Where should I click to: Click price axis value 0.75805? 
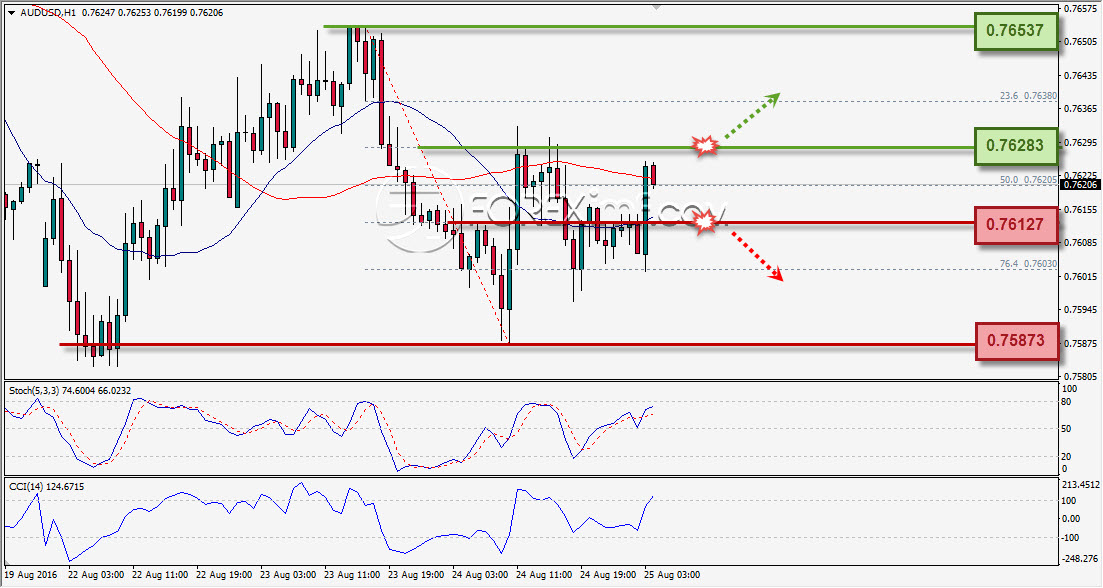1081,377
